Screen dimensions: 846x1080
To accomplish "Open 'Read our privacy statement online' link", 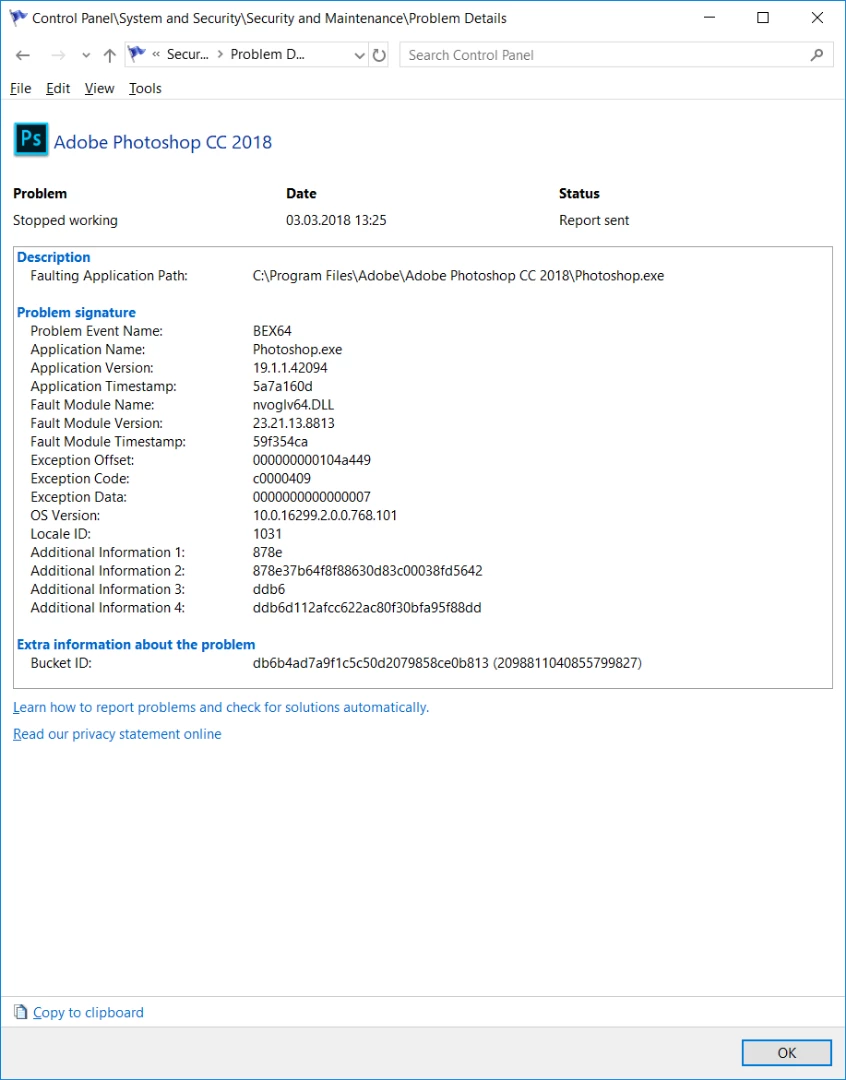I will [117, 734].
